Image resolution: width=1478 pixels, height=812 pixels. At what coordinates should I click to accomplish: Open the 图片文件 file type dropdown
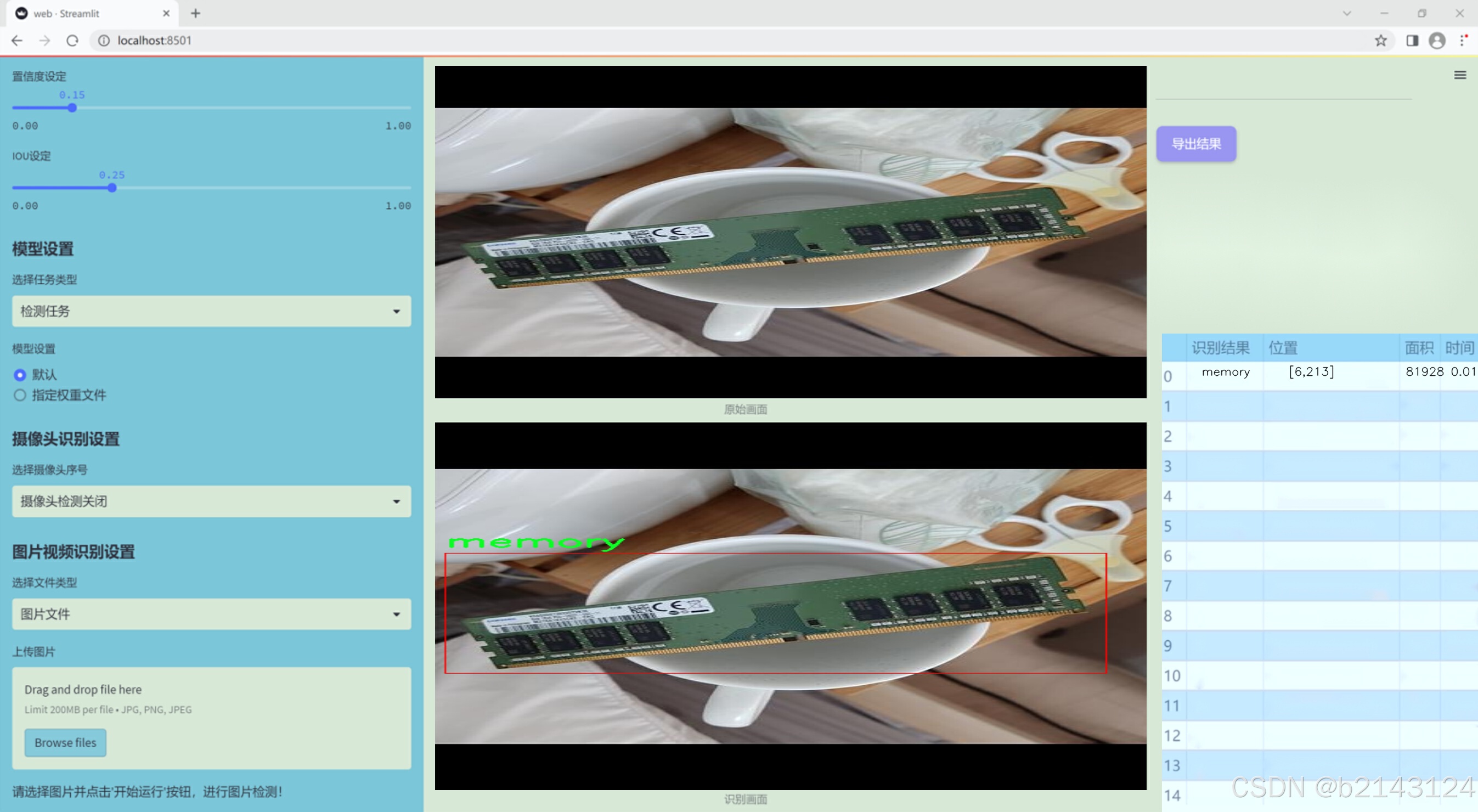pos(211,613)
